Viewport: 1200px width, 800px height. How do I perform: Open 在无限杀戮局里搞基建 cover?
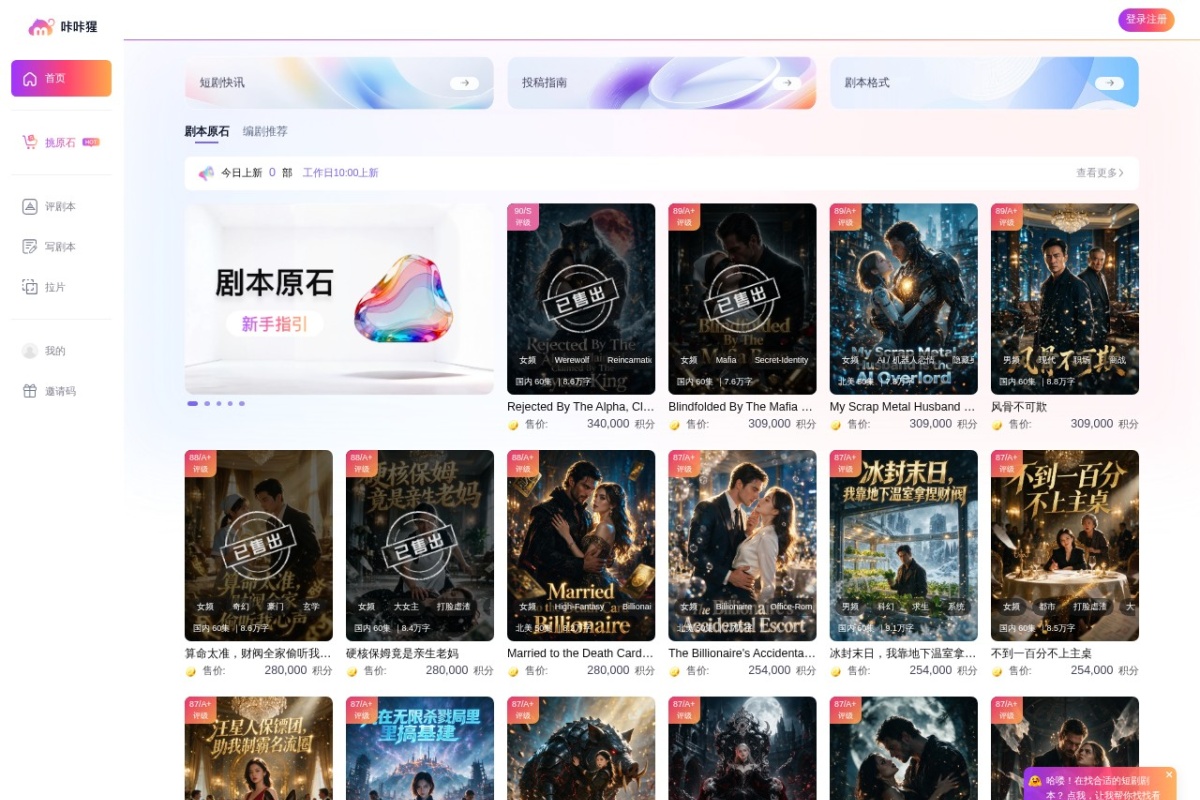420,748
